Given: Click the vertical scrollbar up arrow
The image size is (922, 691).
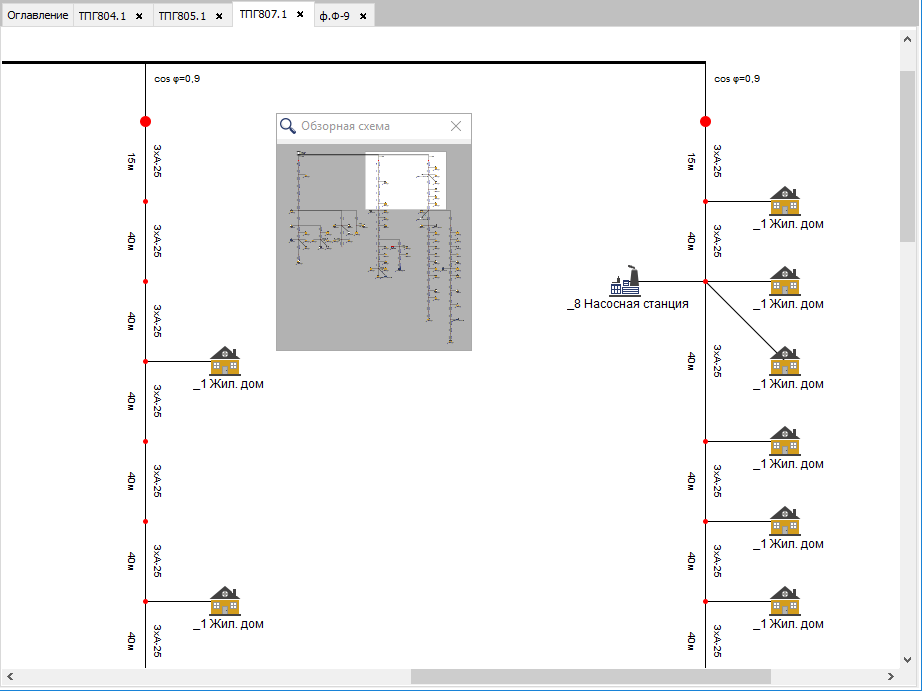Looking at the screenshot, I should [907, 39].
